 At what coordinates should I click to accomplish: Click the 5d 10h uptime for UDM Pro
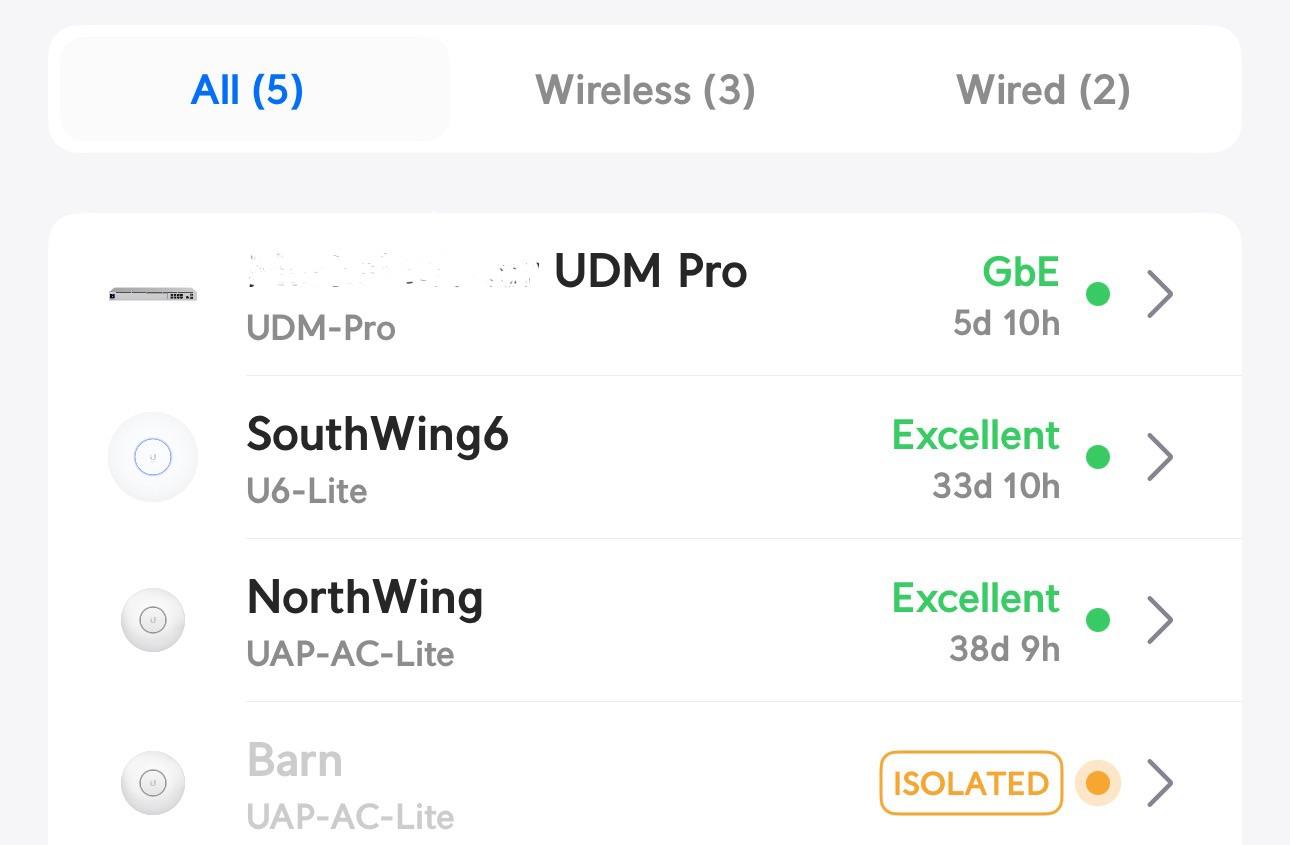click(x=1005, y=323)
